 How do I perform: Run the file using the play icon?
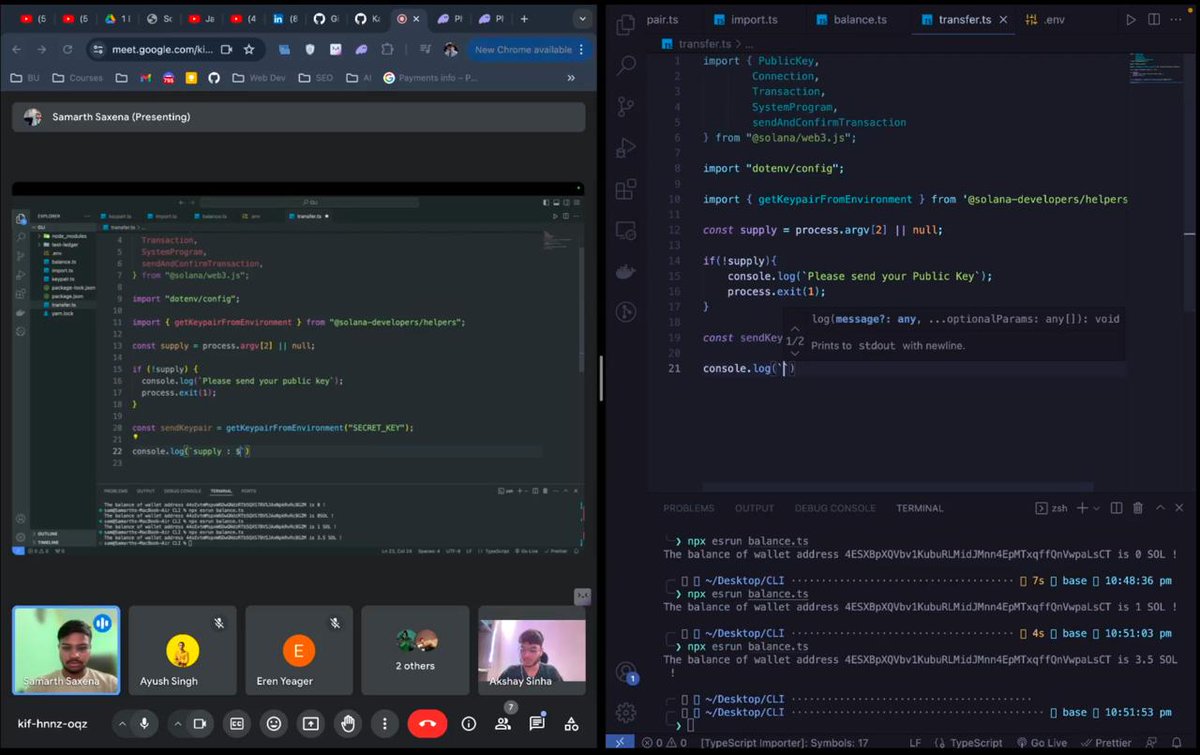pyautogui.click(x=1131, y=18)
